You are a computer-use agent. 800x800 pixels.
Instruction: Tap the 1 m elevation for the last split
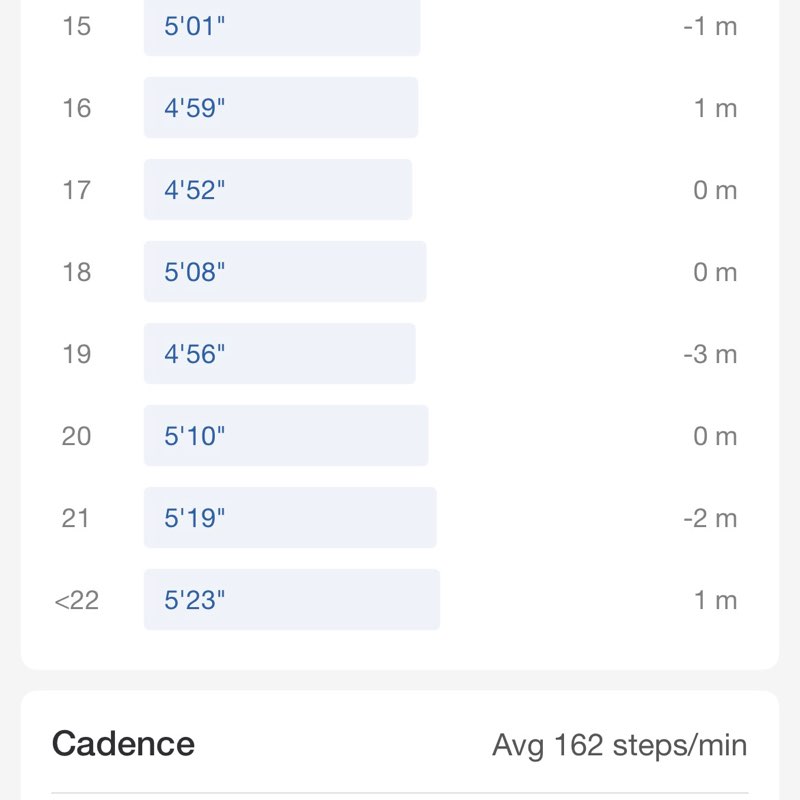(715, 600)
